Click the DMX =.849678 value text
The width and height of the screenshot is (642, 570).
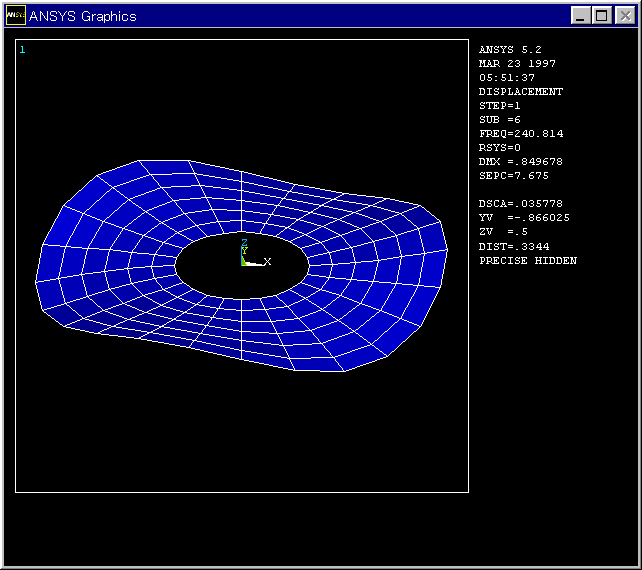point(520,161)
